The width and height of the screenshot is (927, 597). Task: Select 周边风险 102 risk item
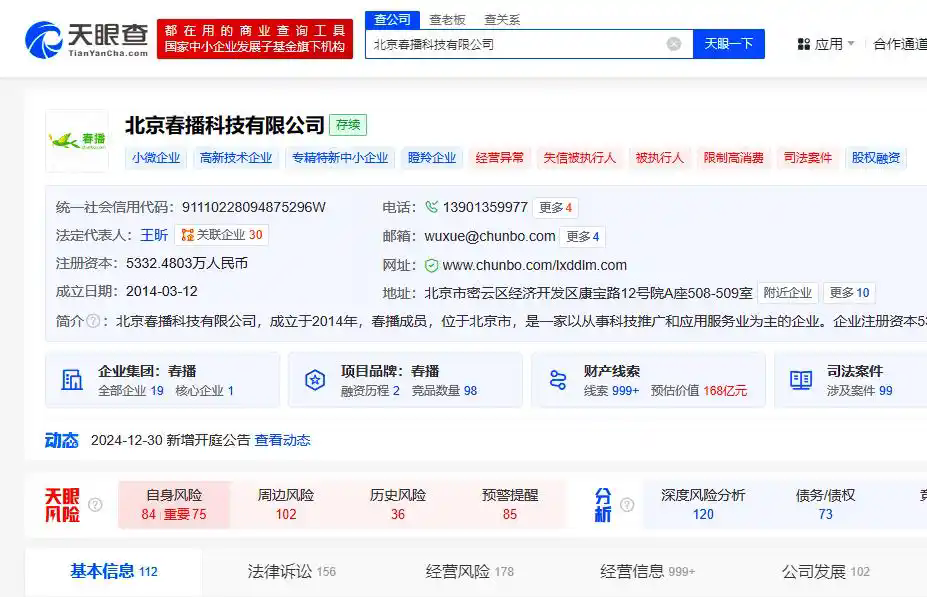(286, 504)
